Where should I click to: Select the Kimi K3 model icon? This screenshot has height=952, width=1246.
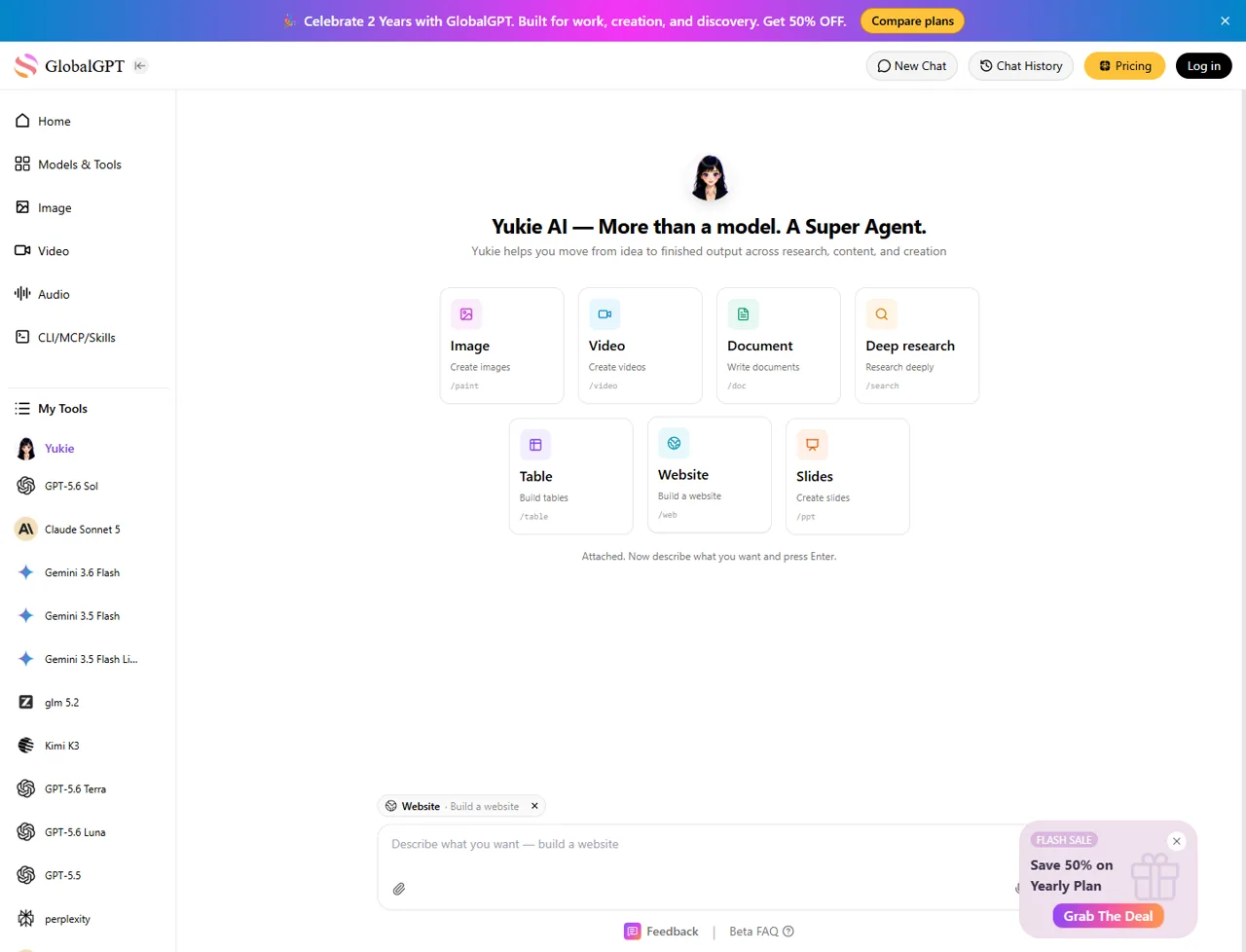26,746
